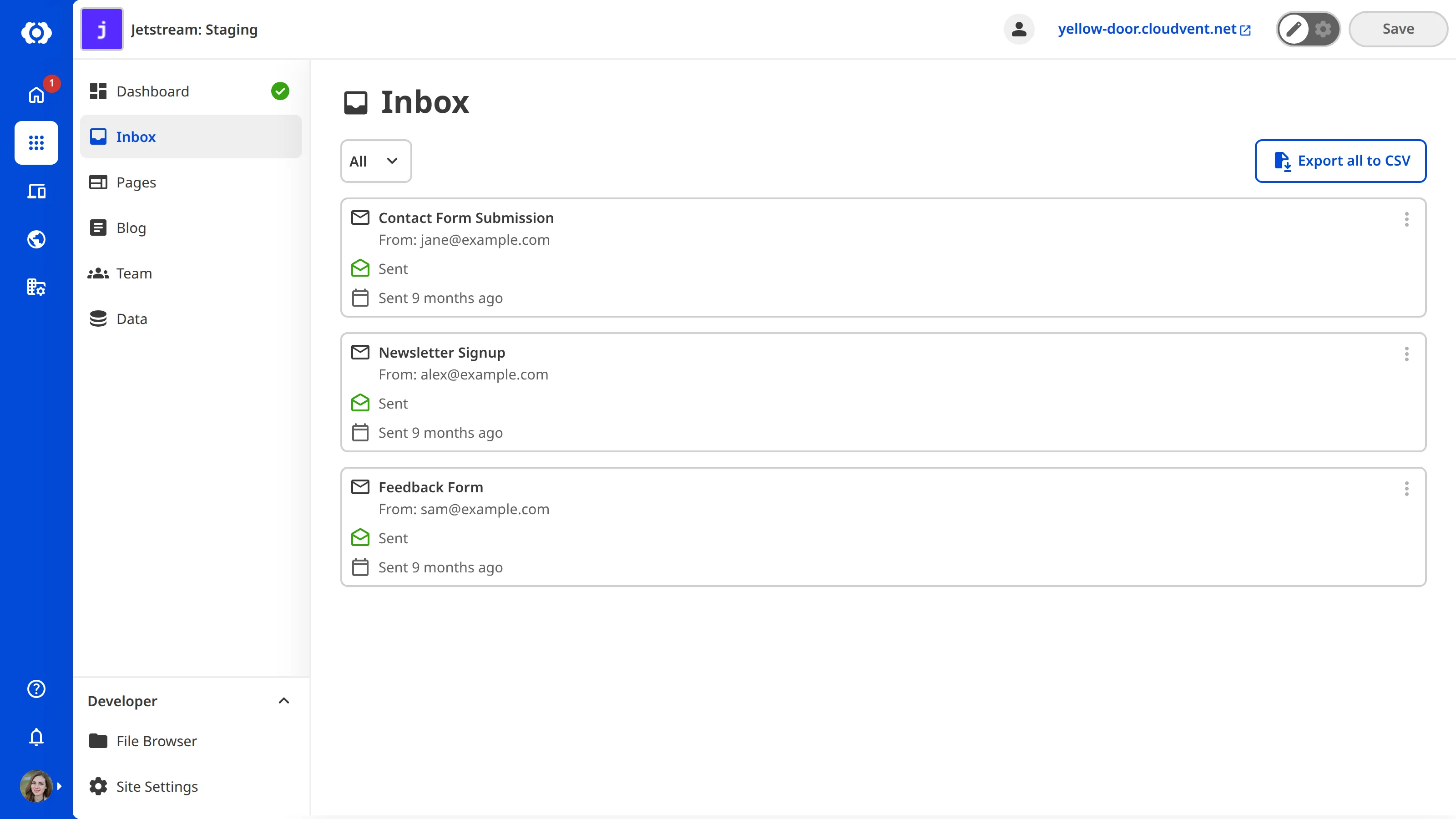The width and height of the screenshot is (1456, 819).
Task: Click the calendar icon in Newsletter Signup card
Action: [360, 432]
